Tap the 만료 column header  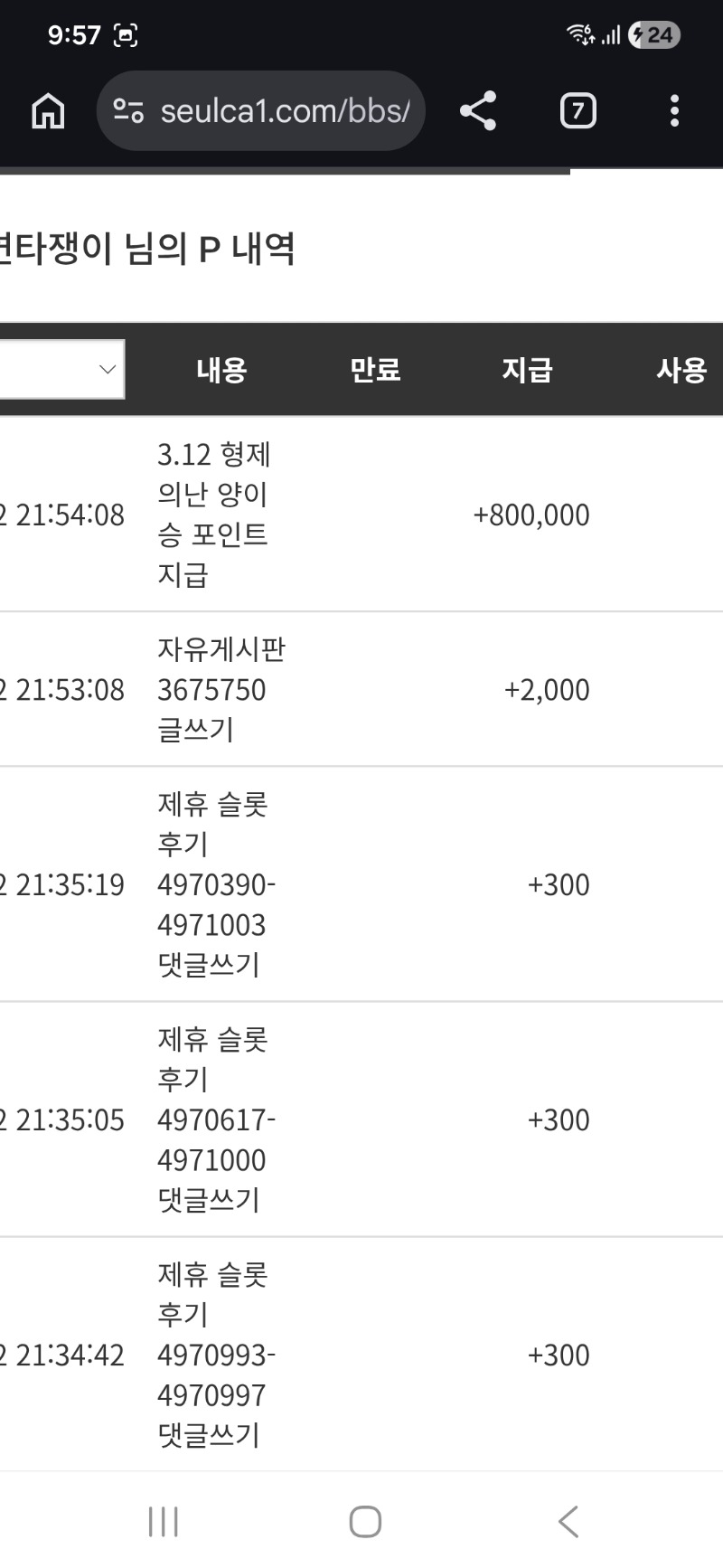(375, 370)
